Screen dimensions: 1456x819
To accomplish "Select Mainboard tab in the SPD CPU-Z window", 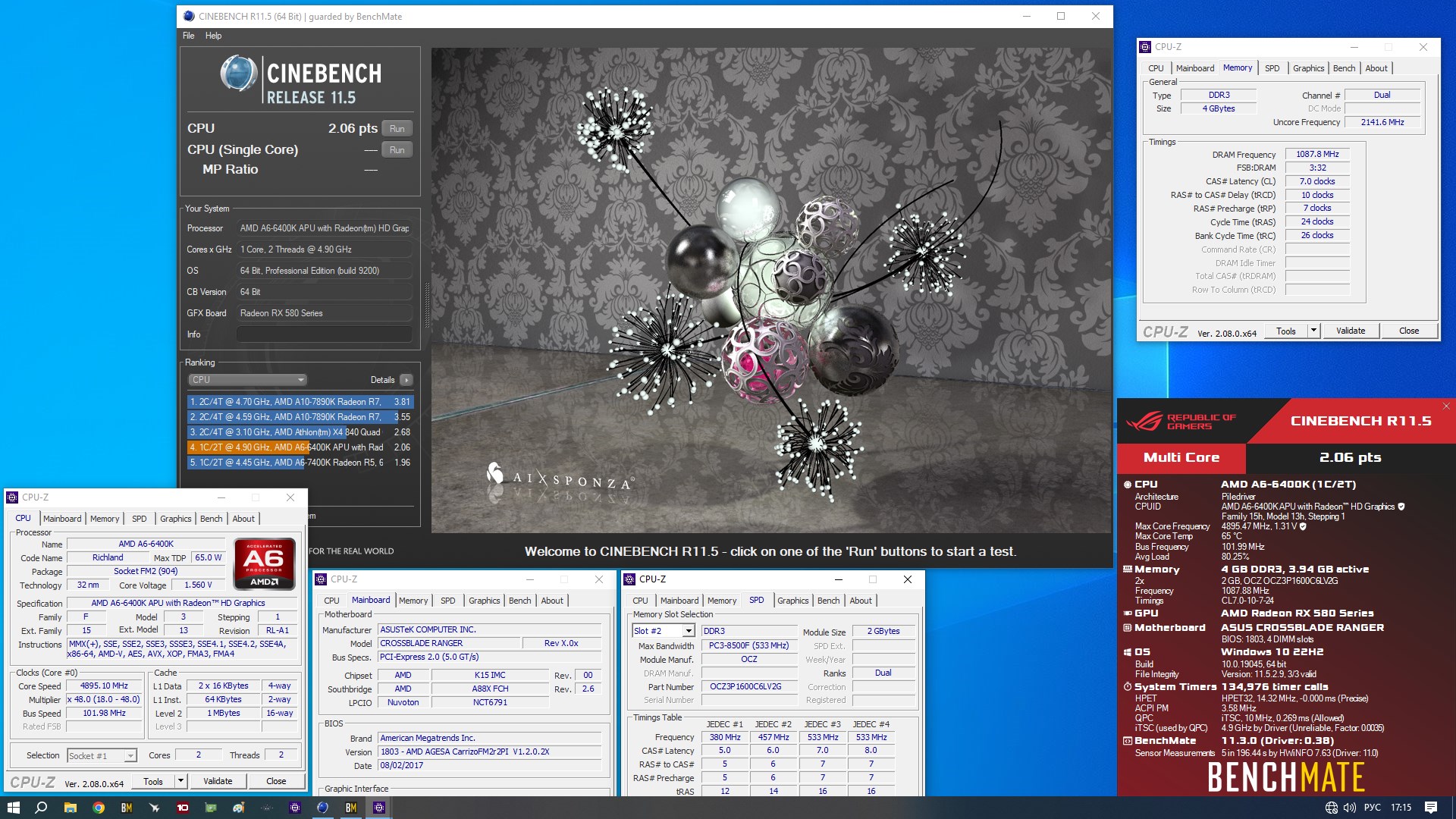I will (x=679, y=601).
